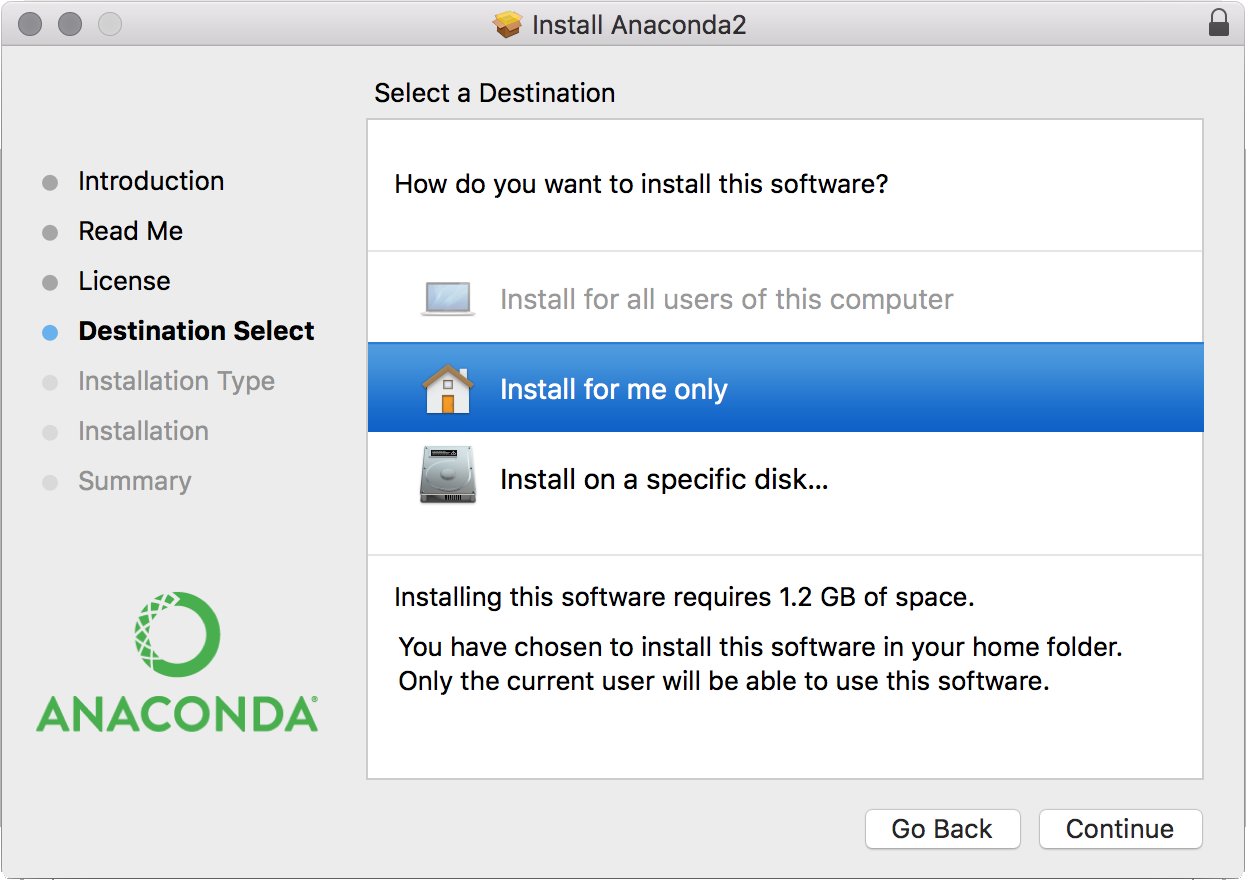The height and width of the screenshot is (880, 1246).
Task: Click the laptop computer icon
Action: pos(448,299)
